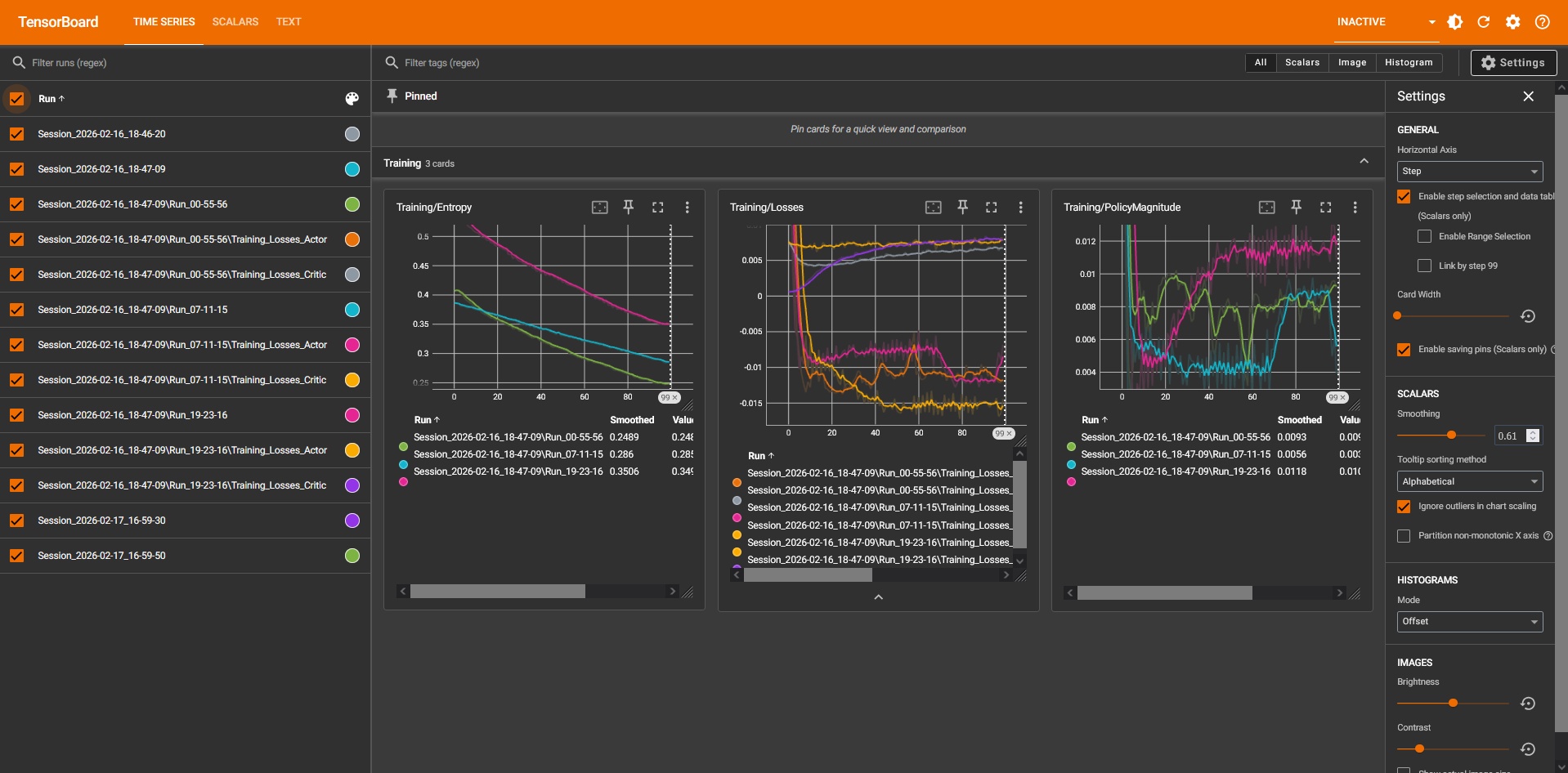
Task: Enable Range Selection checkbox
Action: click(x=1424, y=237)
